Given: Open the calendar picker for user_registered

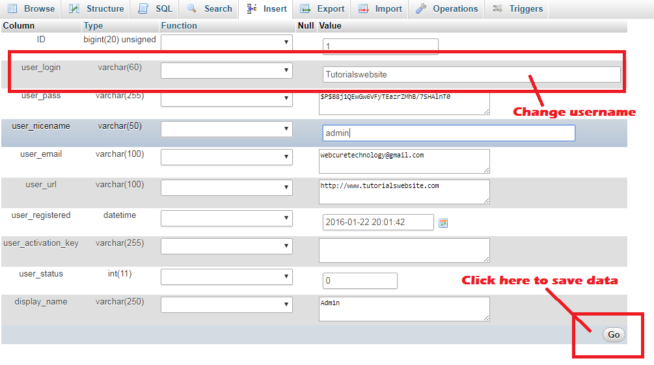Looking at the screenshot, I should [443, 223].
